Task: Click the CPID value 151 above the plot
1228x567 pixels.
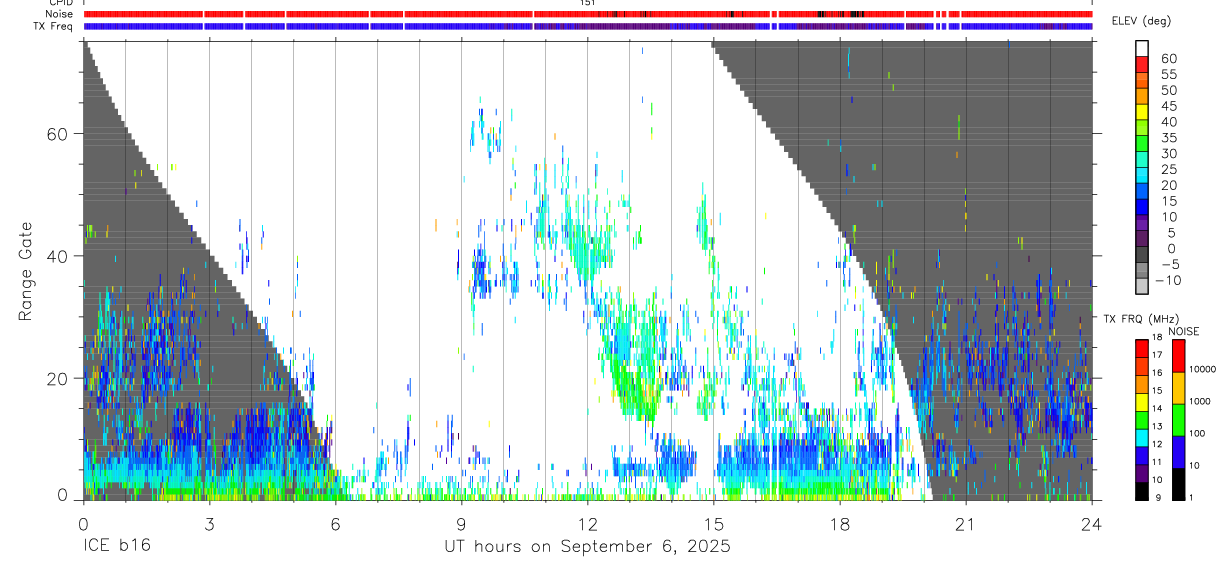Action: (587, 3)
